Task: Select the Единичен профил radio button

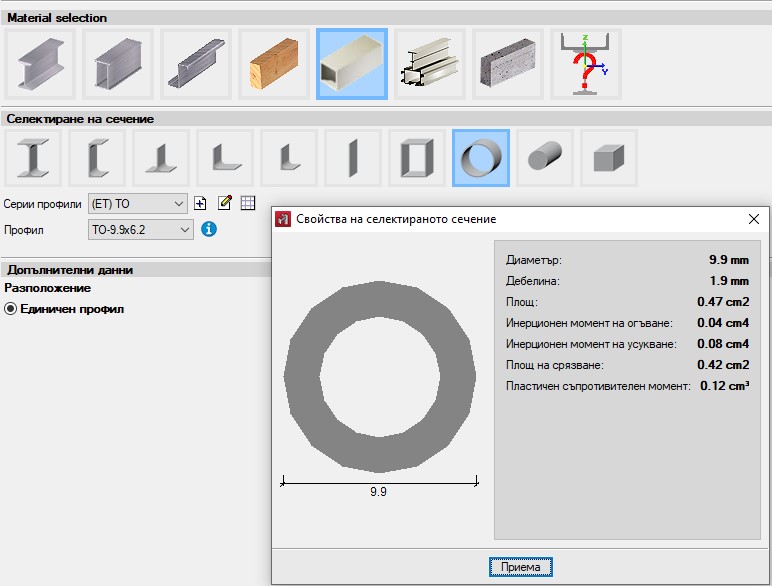Action: 10,309
